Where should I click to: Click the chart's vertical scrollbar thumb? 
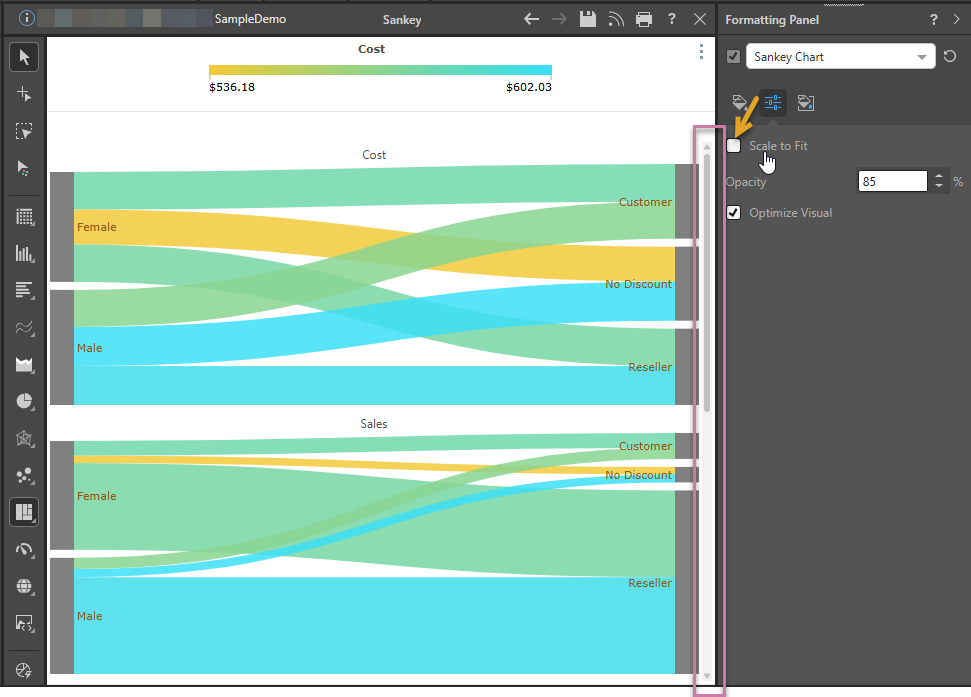pyautogui.click(x=707, y=283)
